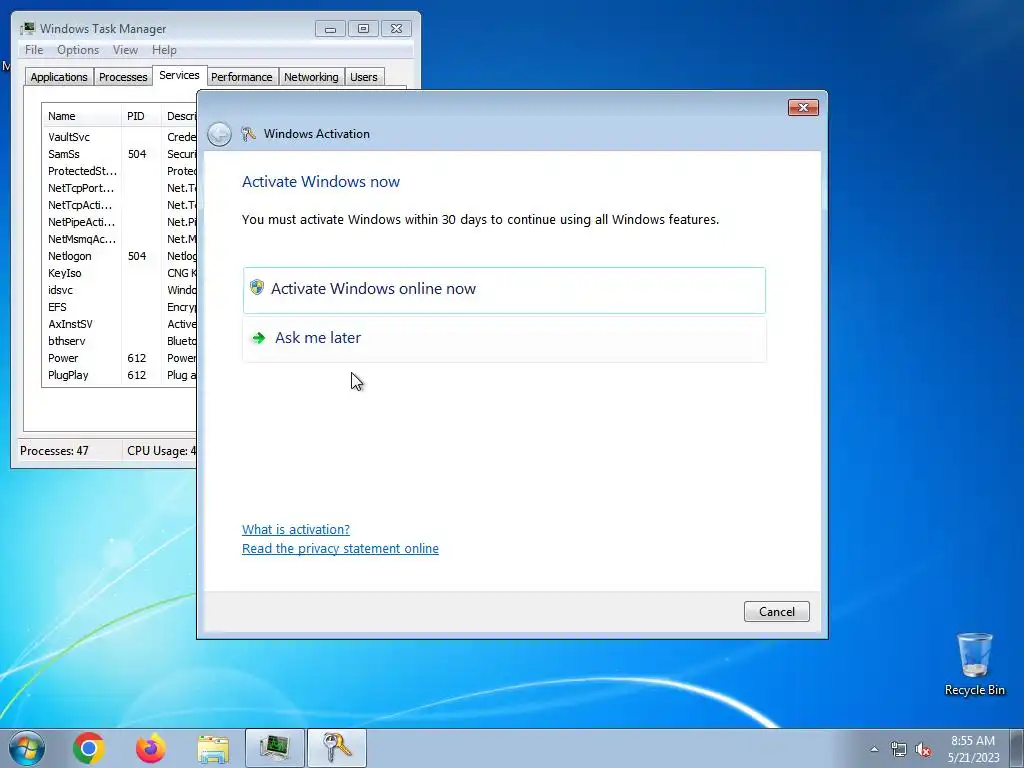This screenshot has height=768, width=1024.
Task: Launch Google Chrome from the taskbar
Action: tap(89, 748)
